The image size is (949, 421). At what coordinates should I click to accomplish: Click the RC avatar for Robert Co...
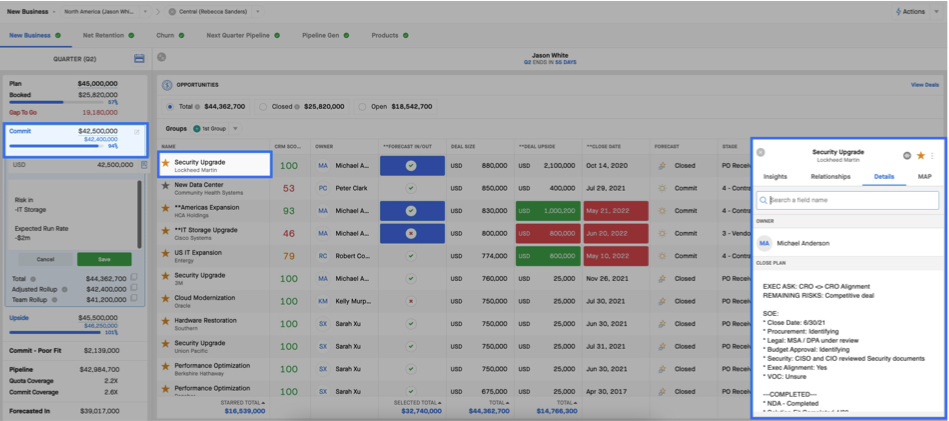click(x=323, y=256)
